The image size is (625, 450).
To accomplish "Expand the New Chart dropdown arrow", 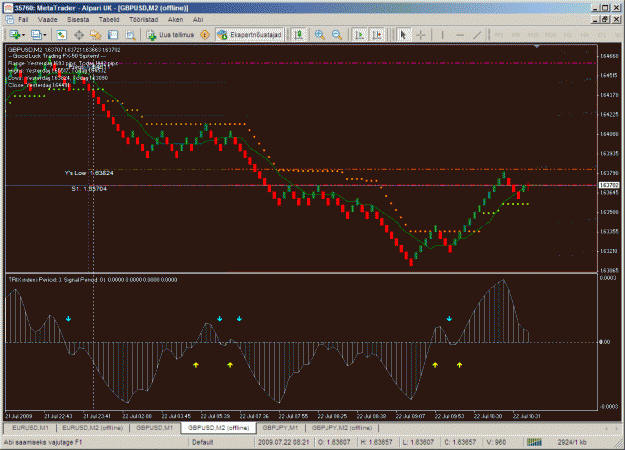I will pyautogui.click(x=24, y=35).
